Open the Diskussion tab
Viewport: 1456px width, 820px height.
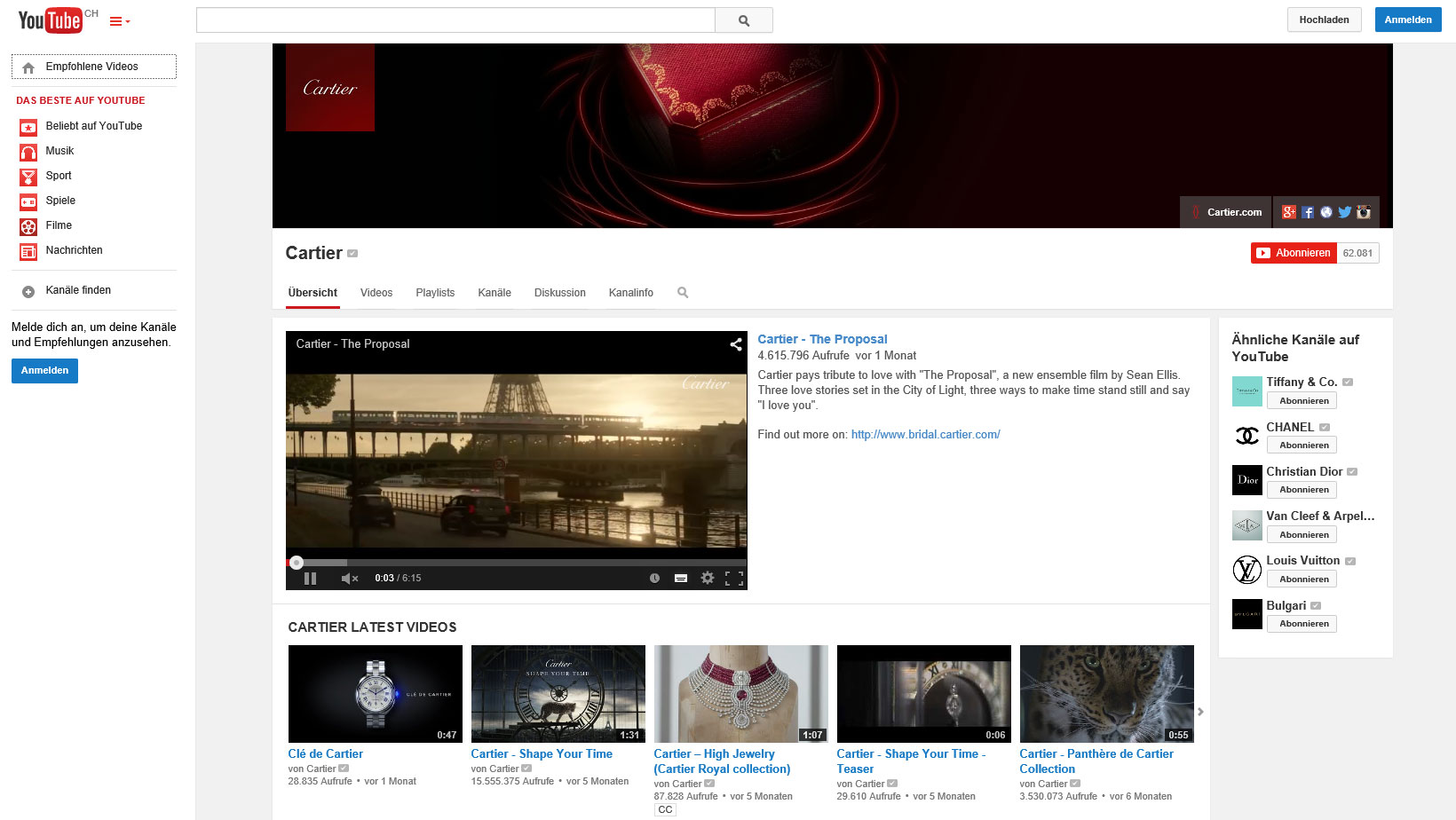coord(560,293)
